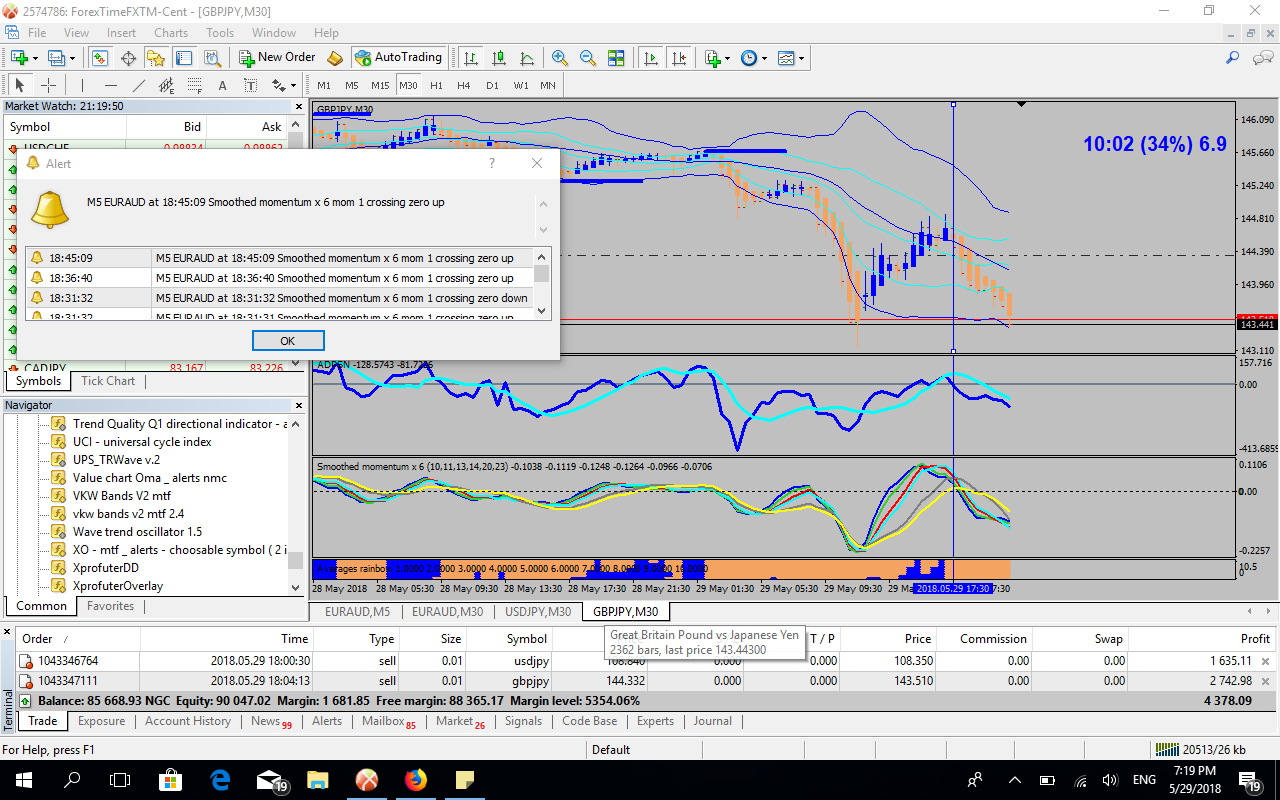Image resolution: width=1280 pixels, height=800 pixels.
Task: Switch to the H1 timeframe
Action: click(436, 85)
